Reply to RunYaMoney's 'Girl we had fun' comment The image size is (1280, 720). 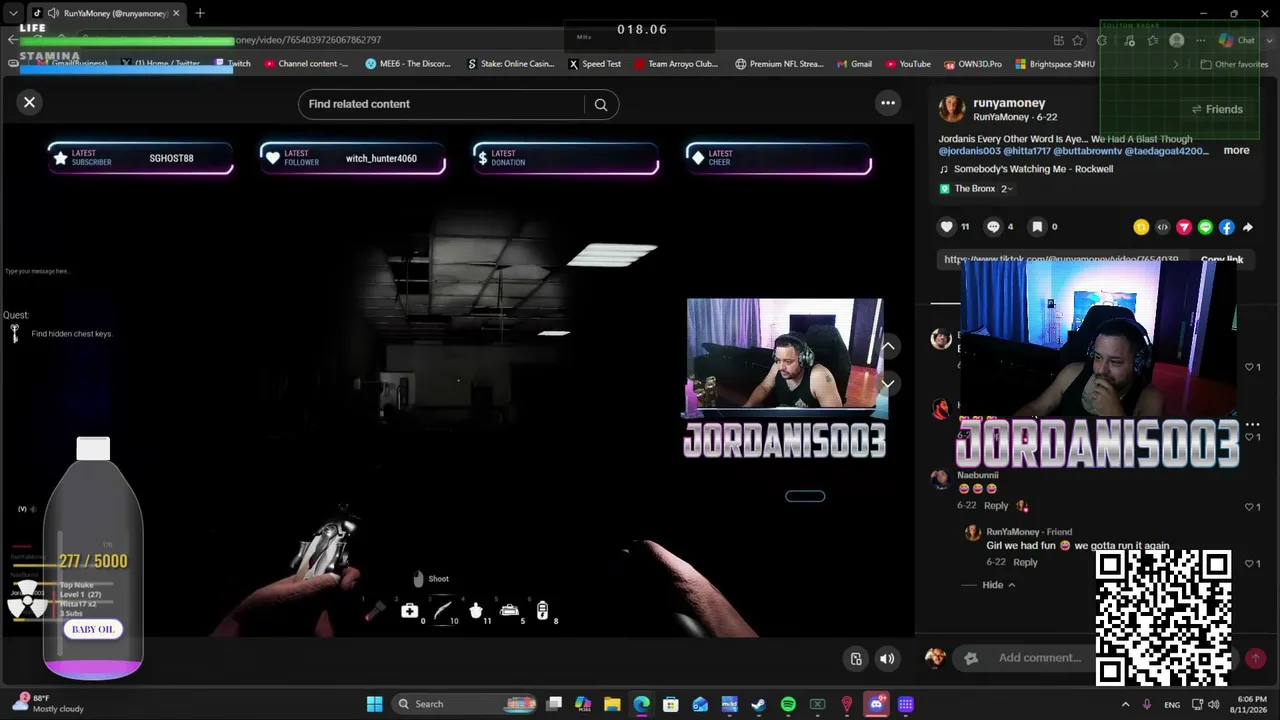(x=1026, y=562)
